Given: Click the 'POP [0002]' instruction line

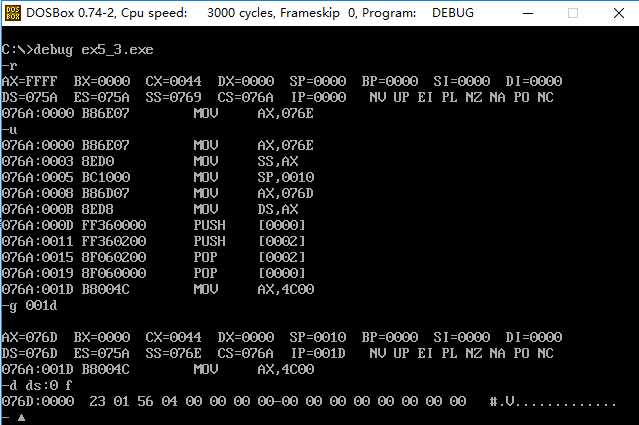Looking at the screenshot, I should click(154, 257).
